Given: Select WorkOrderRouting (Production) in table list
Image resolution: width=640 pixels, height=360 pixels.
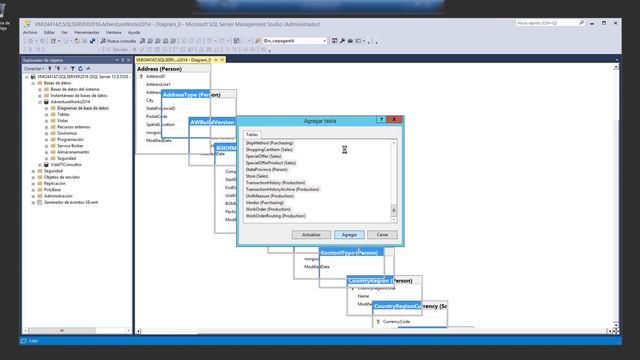Looking at the screenshot, I should tap(276, 216).
